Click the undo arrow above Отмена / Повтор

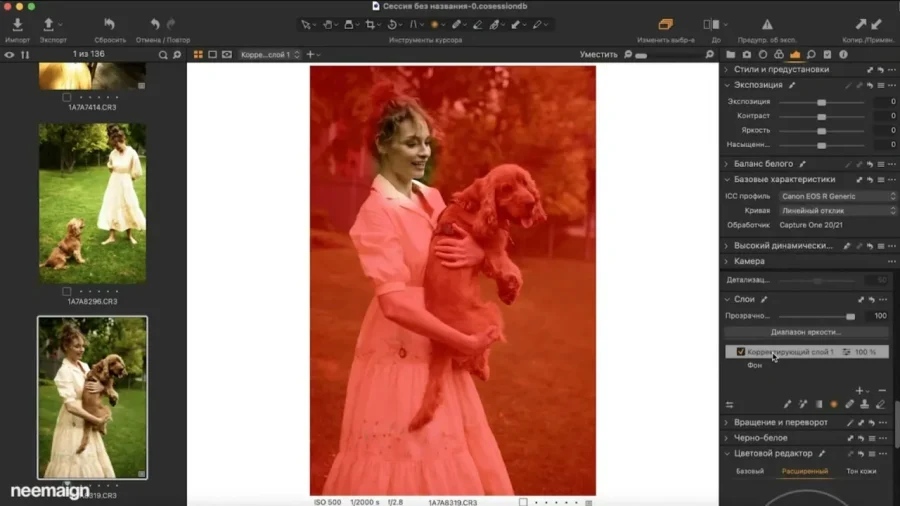point(155,24)
